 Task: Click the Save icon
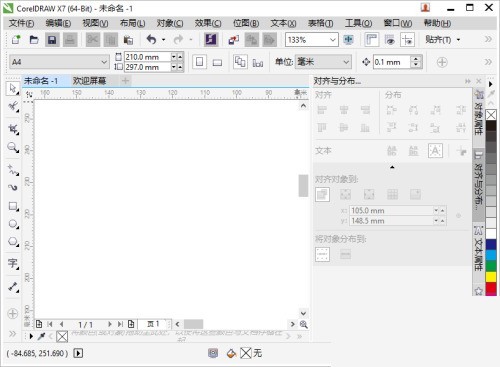click(52, 40)
